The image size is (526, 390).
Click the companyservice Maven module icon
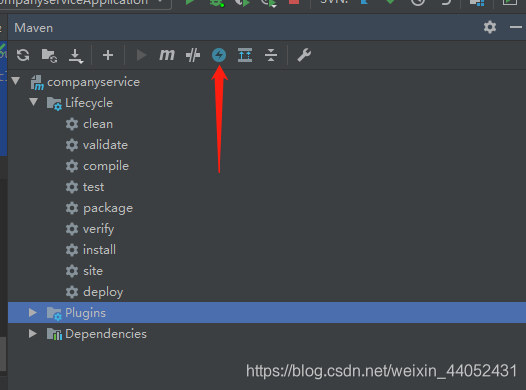pos(37,83)
